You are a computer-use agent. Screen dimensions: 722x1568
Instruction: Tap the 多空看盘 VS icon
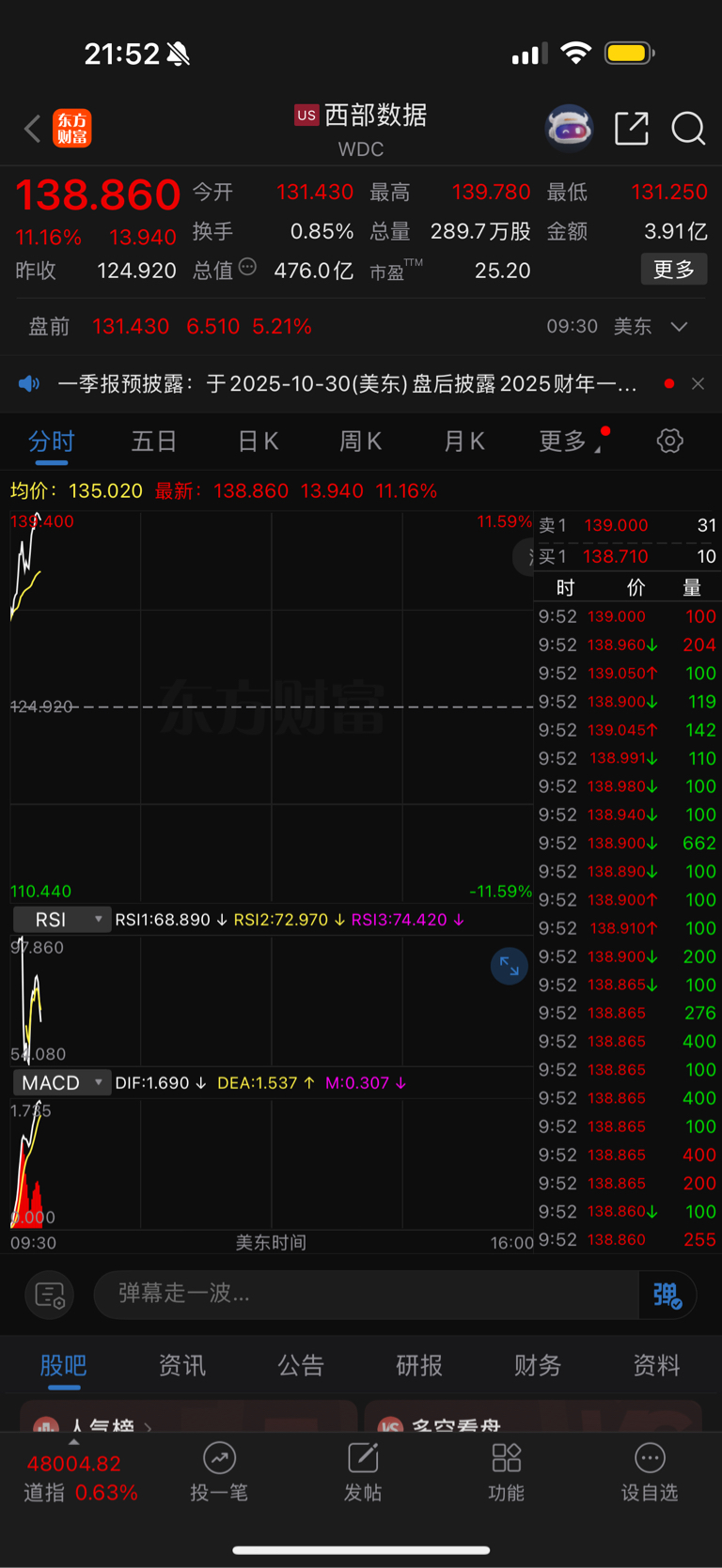click(391, 1426)
